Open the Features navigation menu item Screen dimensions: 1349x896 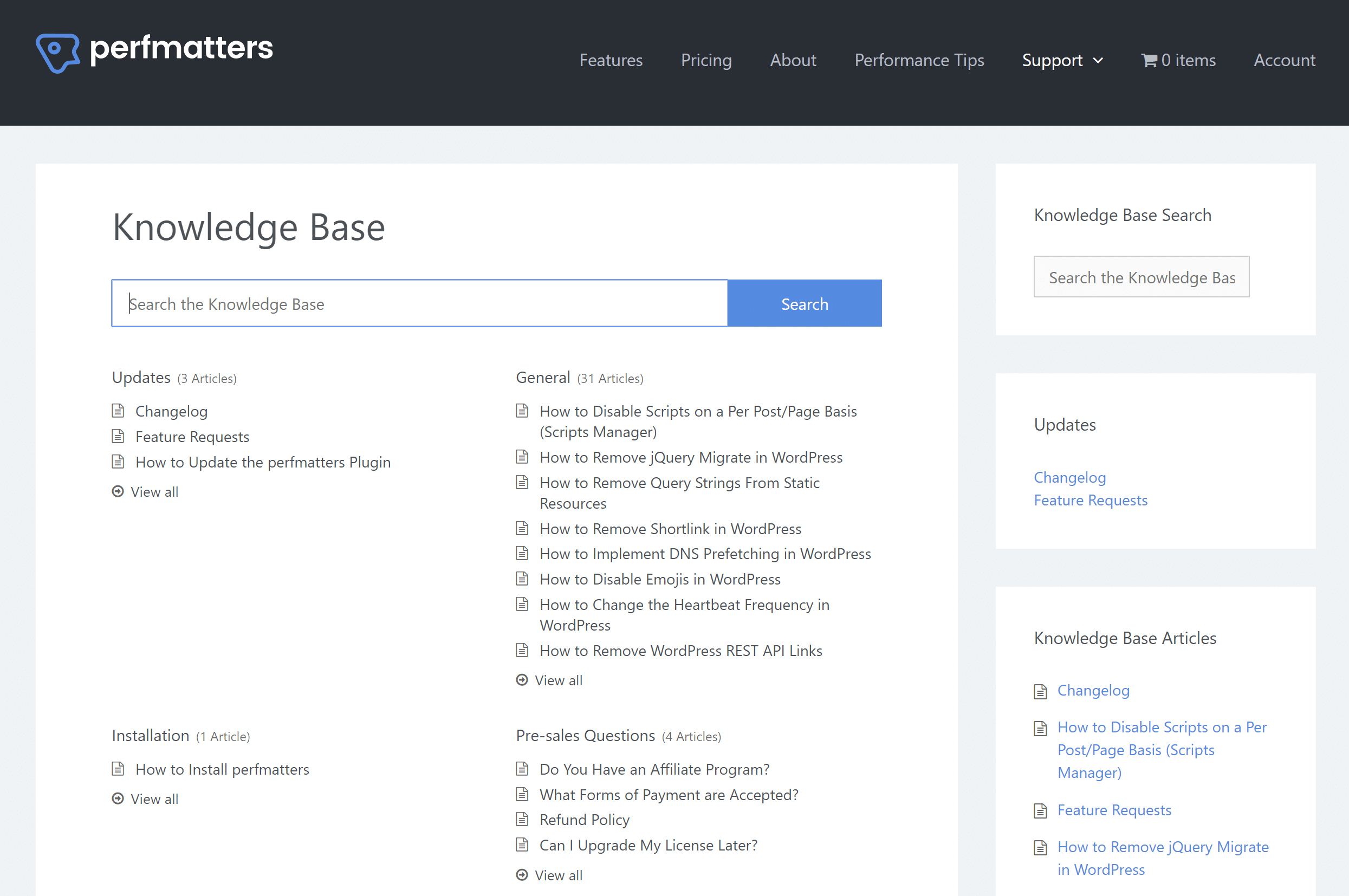click(x=611, y=60)
